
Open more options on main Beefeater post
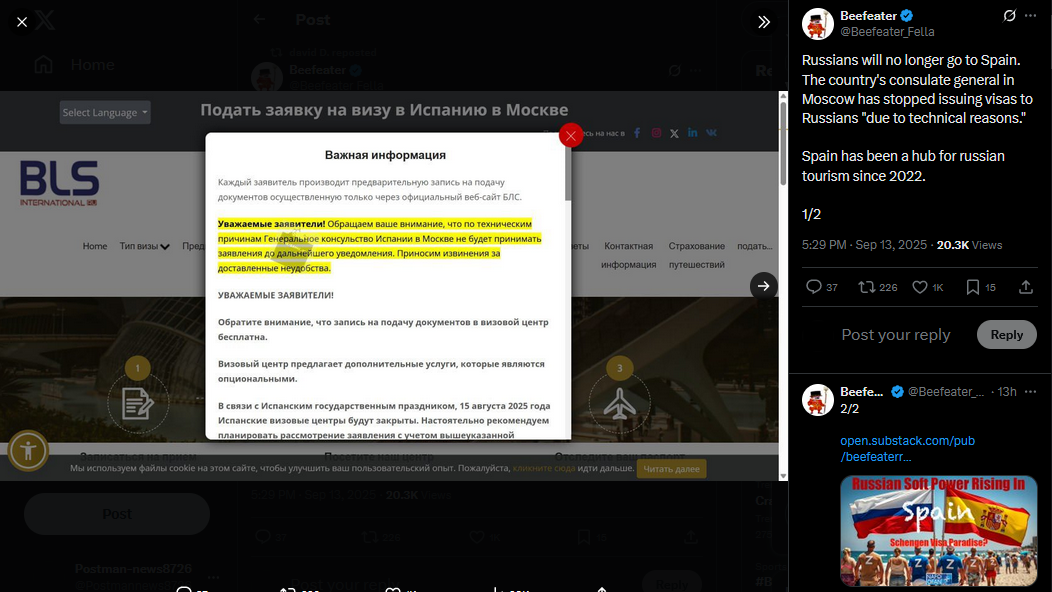(x=1031, y=15)
